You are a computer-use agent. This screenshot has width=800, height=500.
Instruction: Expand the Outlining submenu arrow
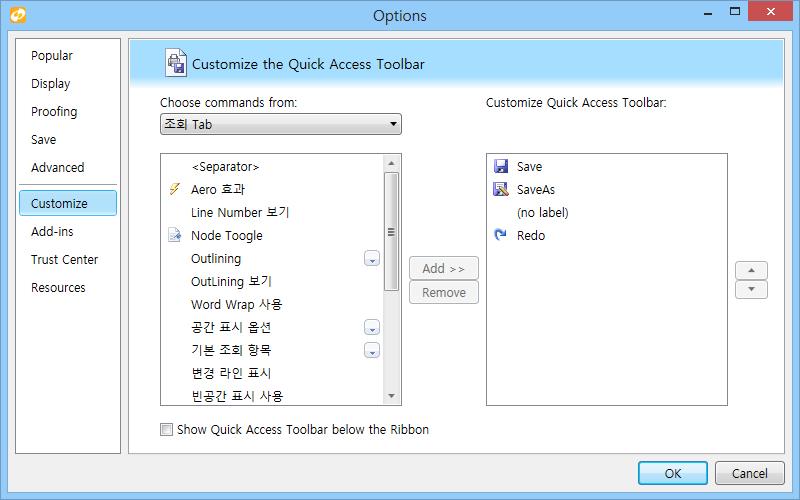pos(372,259)
